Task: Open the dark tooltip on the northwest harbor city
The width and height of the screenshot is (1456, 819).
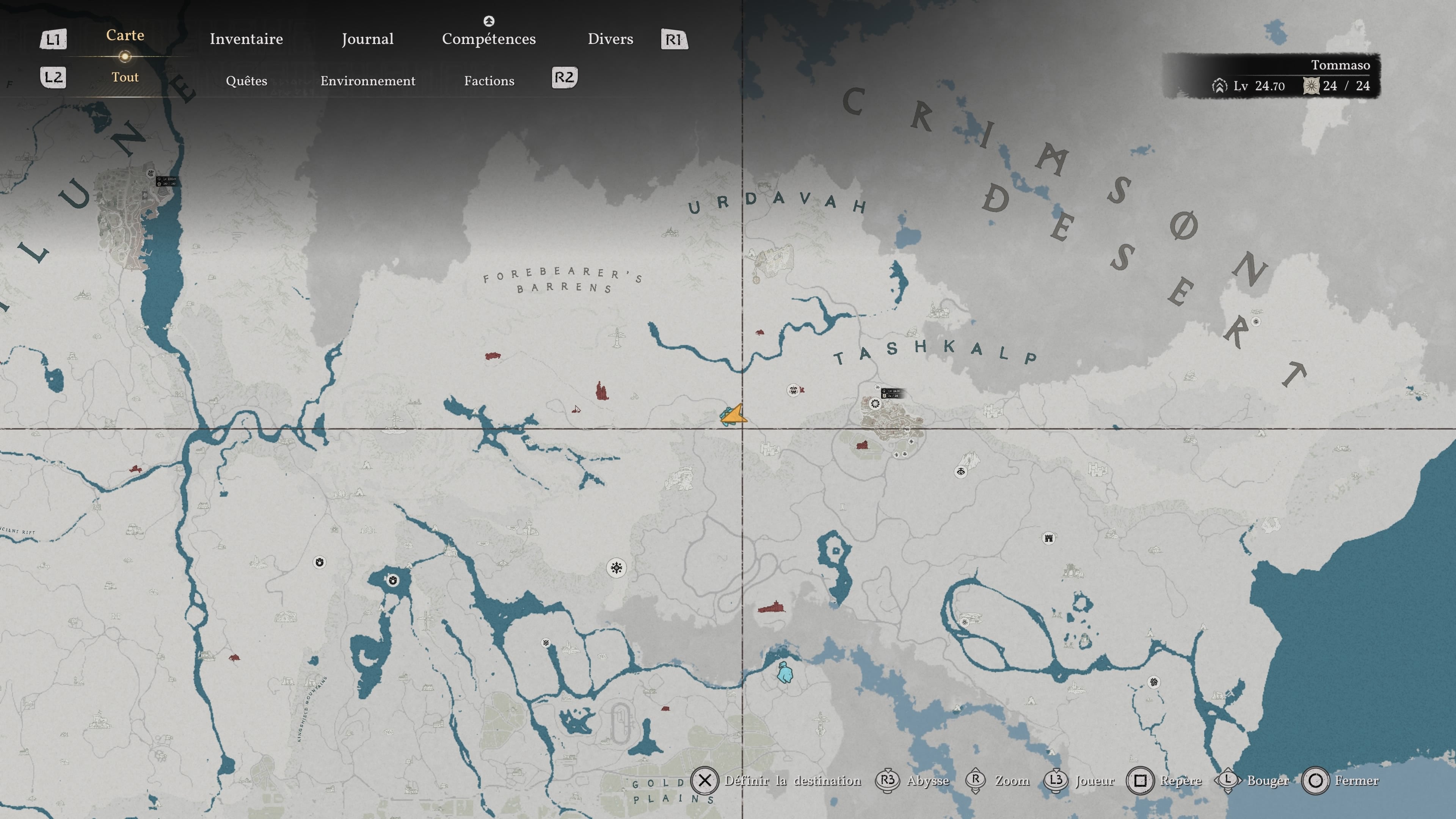Action: pos(166,182)
